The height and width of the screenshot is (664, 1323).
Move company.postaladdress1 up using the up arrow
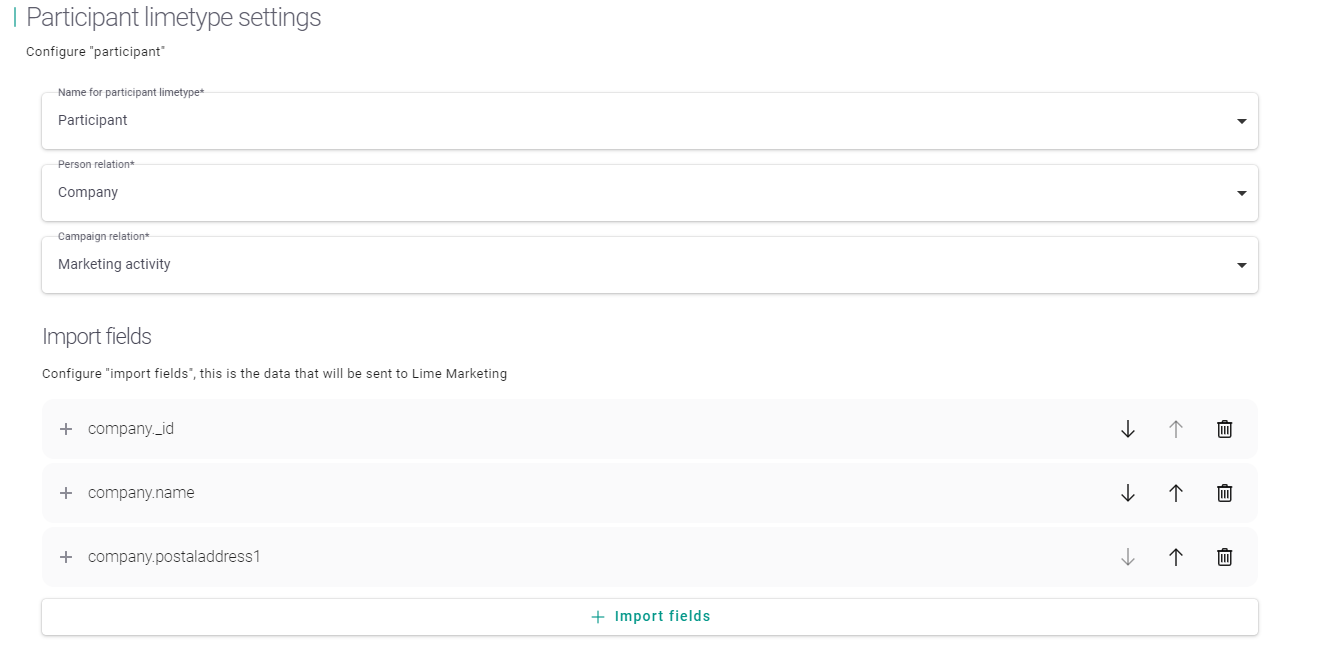[1175, 557]
